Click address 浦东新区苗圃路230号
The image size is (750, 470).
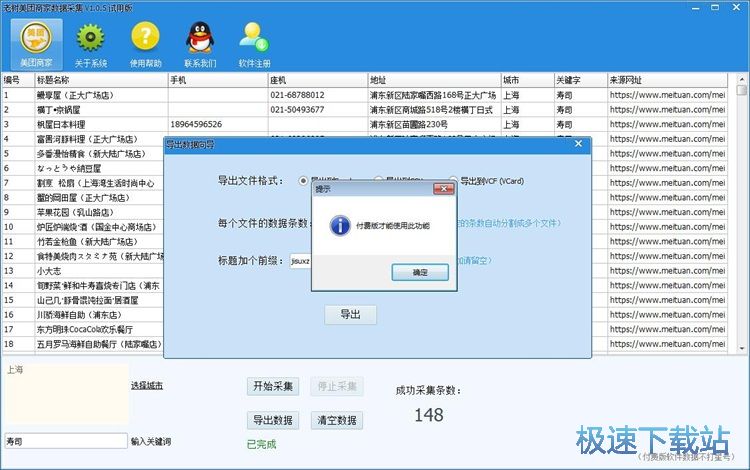[408, 124]
